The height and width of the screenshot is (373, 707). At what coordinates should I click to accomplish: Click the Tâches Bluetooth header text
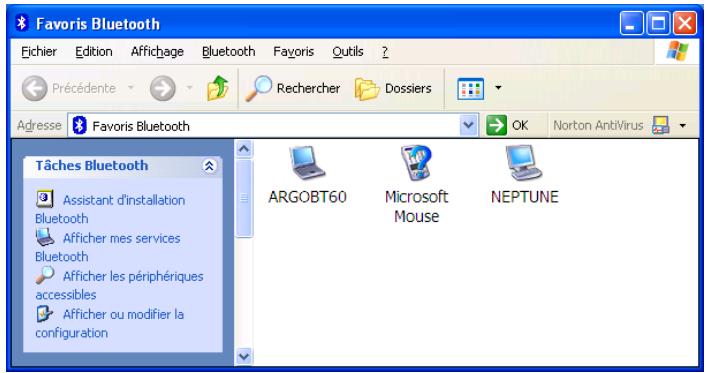pos(92,166)
